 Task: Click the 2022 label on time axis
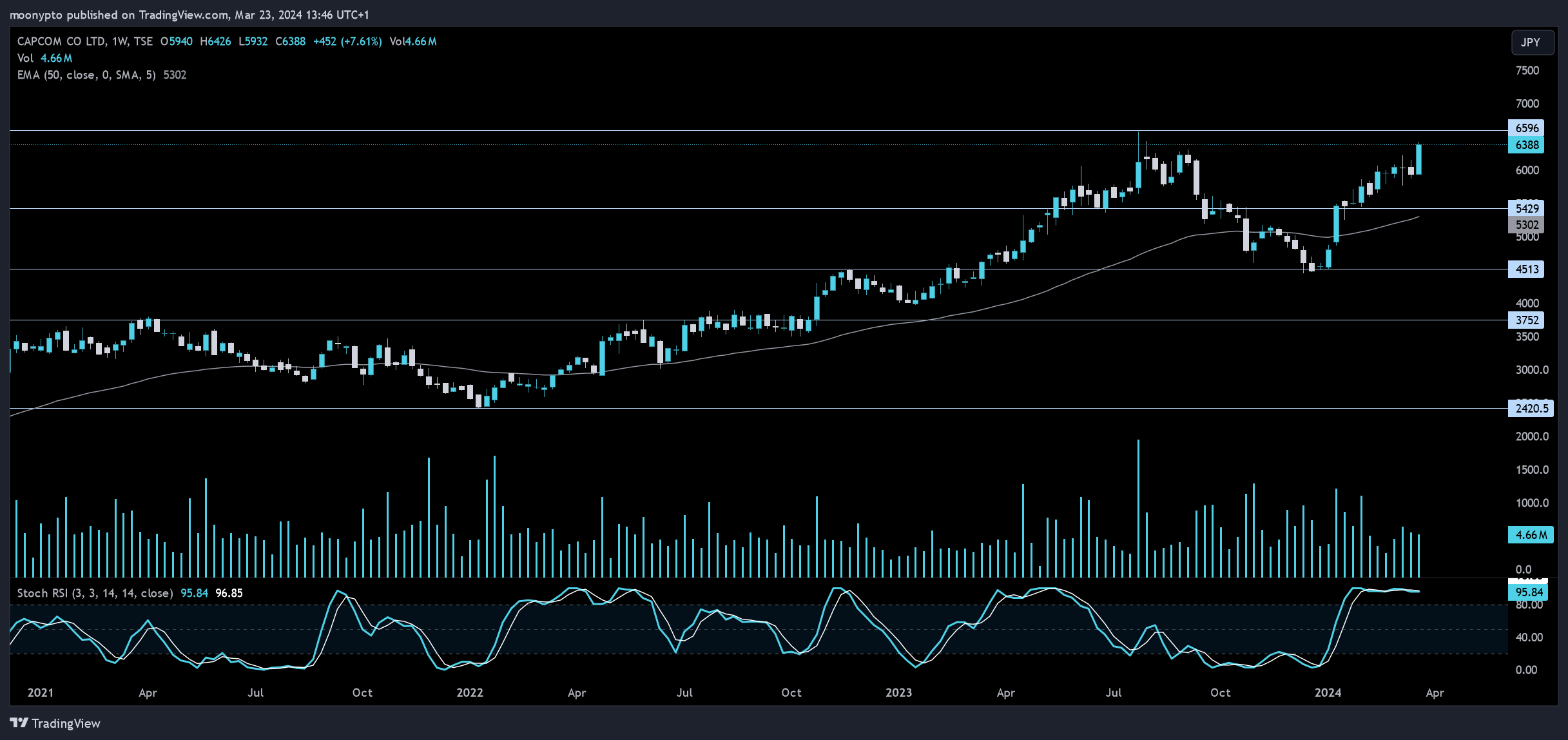click(x=470, y=692)
